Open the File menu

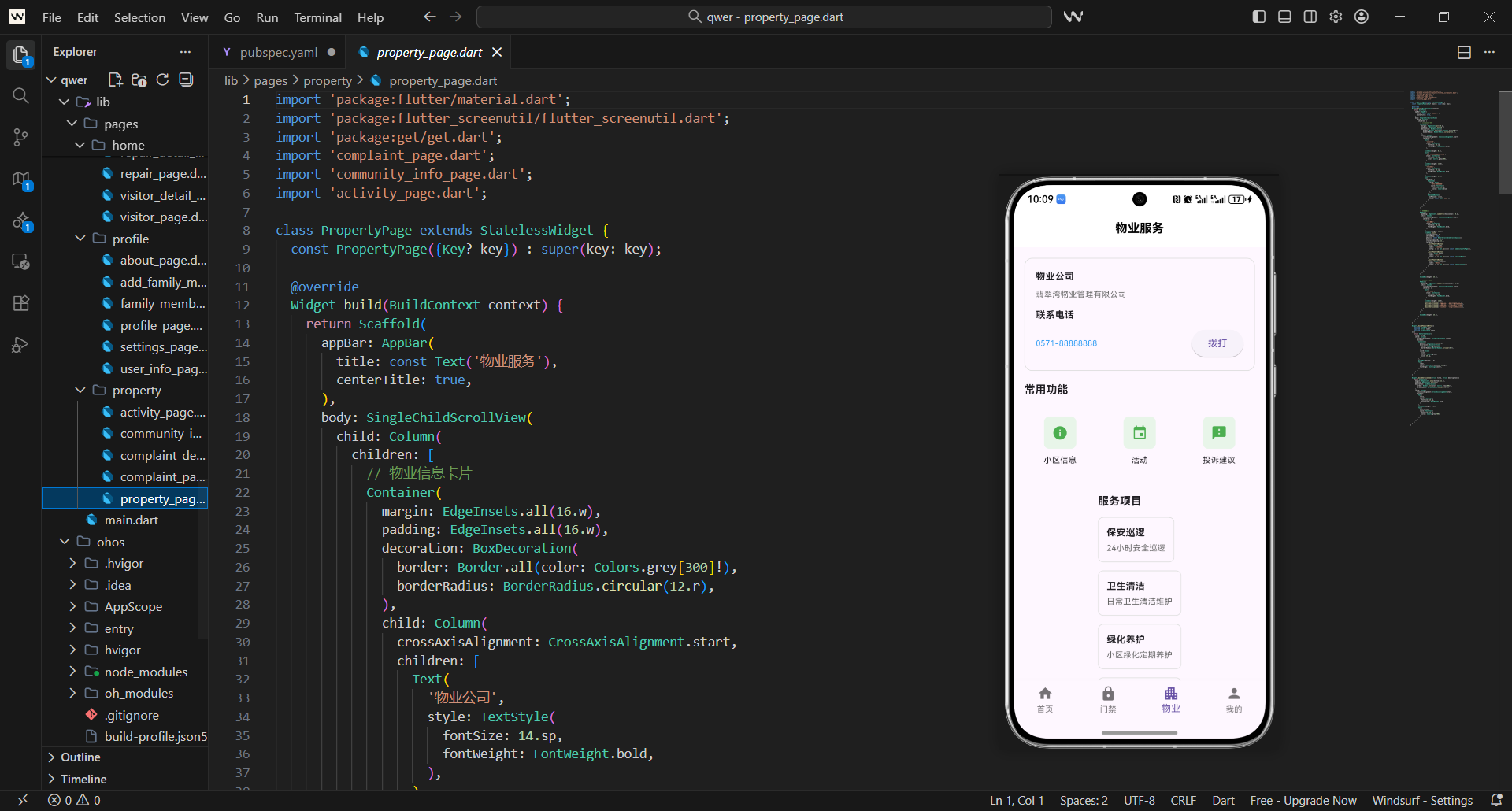click(x=52, y=17)
